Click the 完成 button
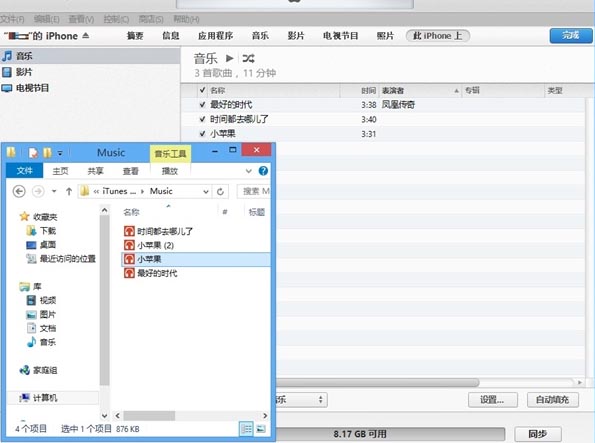The image size is (595, 443). 571,36
